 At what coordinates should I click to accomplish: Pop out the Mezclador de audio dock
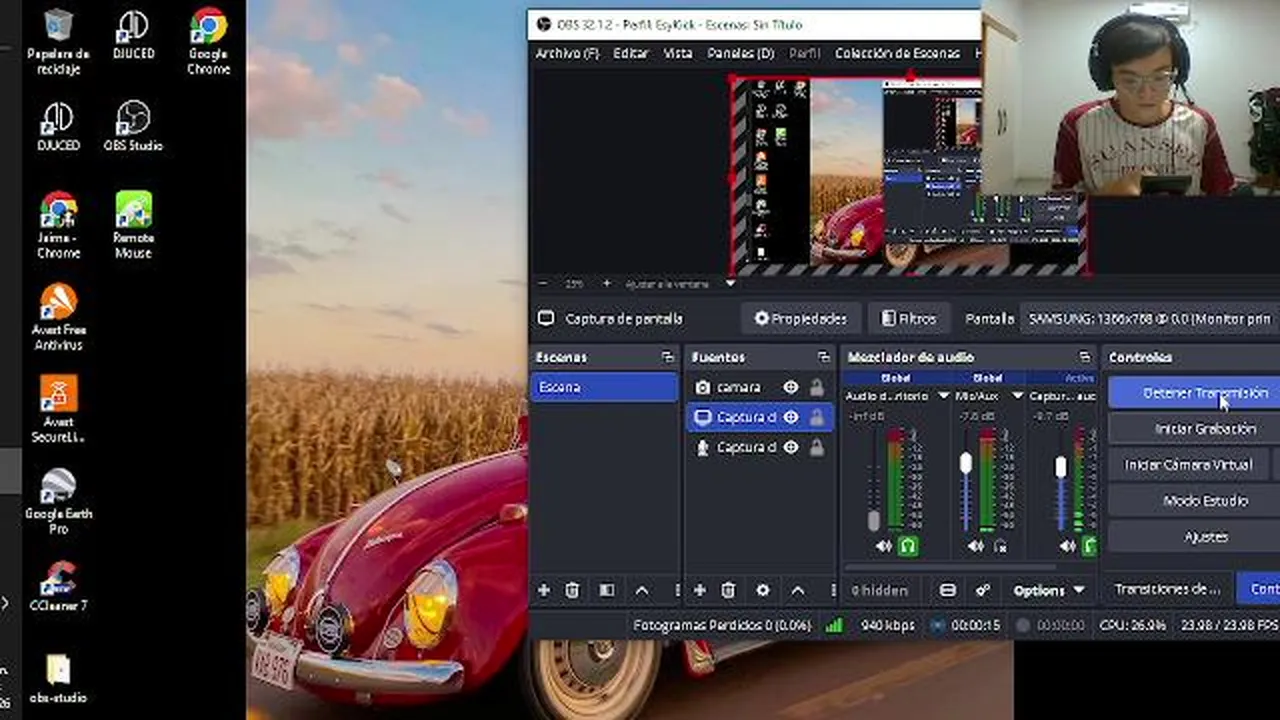tap(1084, 357)
